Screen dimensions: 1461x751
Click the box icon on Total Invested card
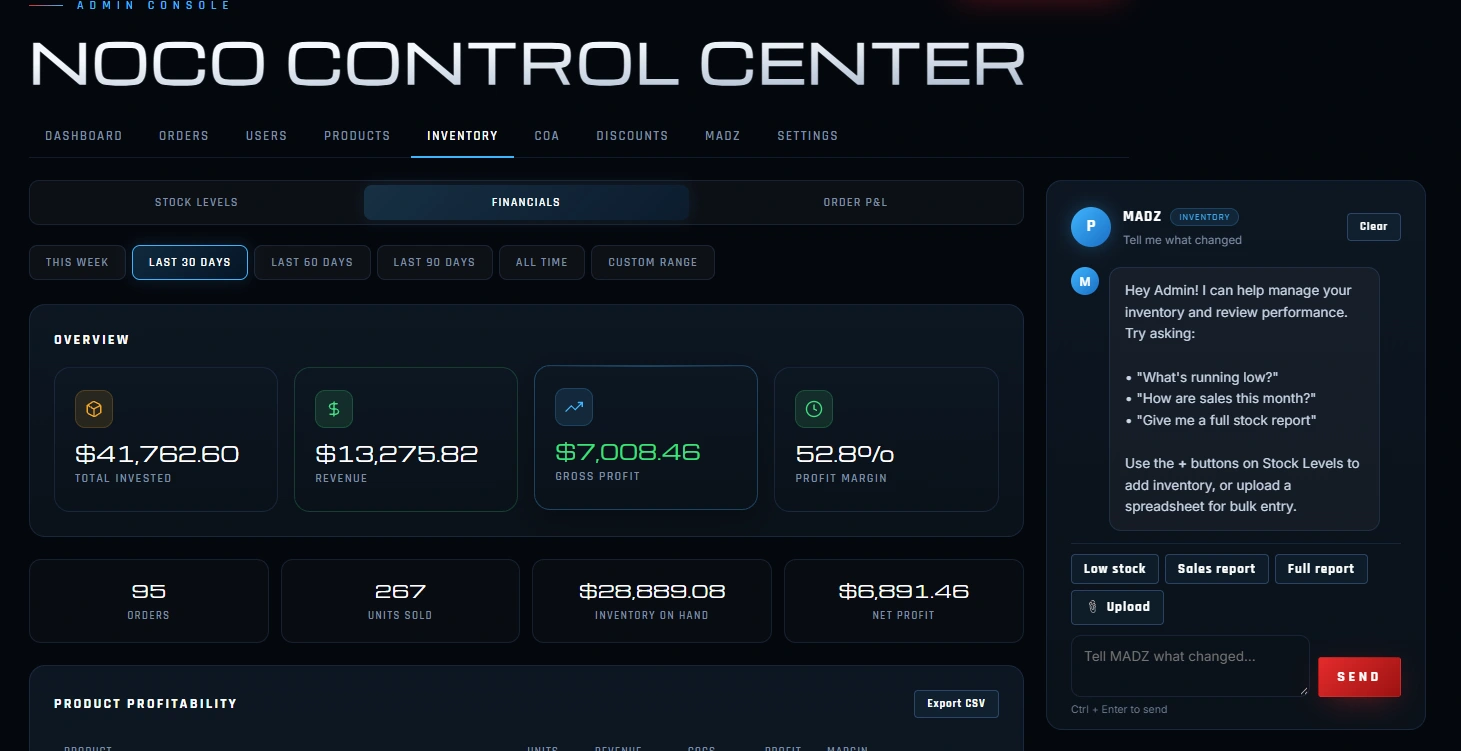click(94, 409)
